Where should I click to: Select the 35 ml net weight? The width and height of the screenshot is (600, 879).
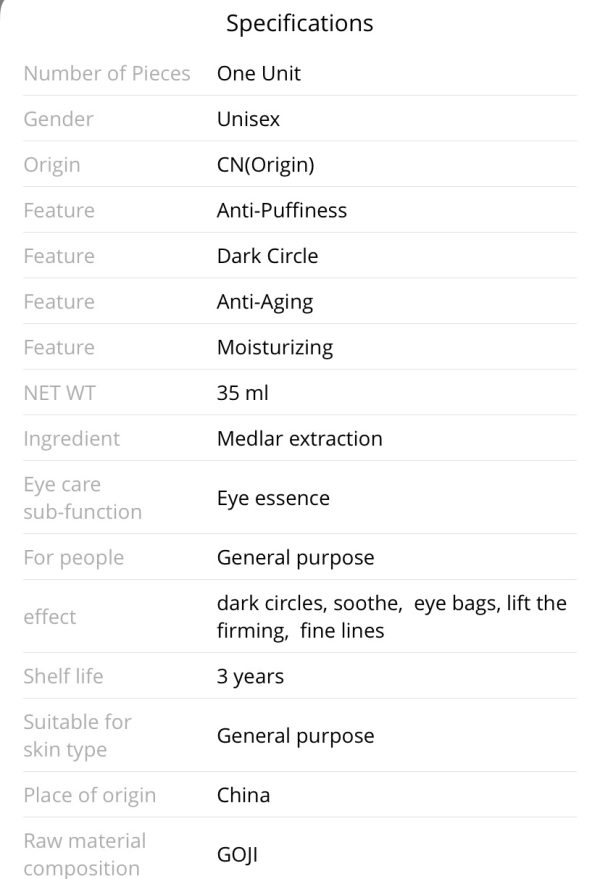tap(242, 393)
